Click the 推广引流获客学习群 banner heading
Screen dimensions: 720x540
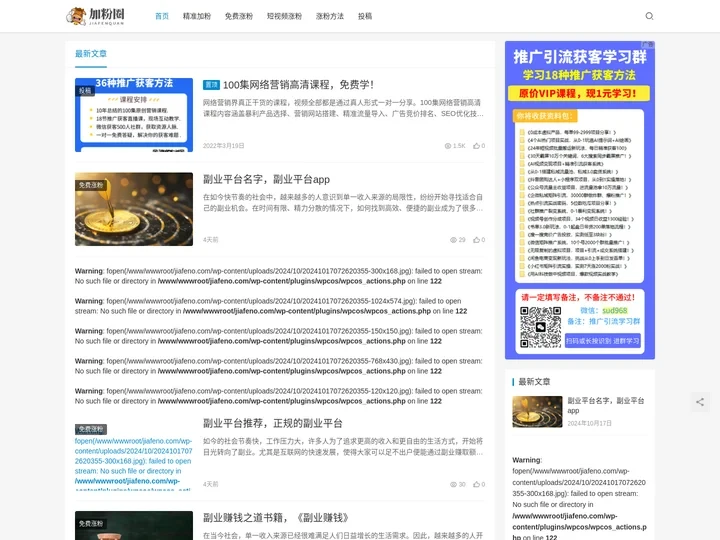point(579,57)
